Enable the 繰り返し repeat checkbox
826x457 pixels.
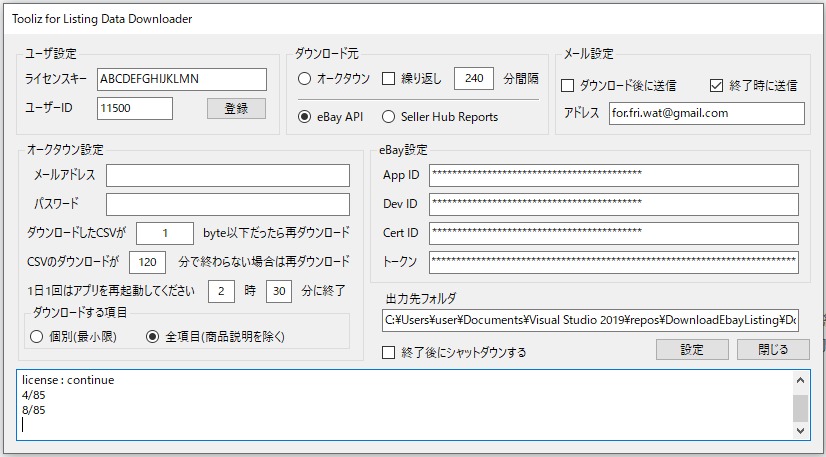(x=389, y=79)
